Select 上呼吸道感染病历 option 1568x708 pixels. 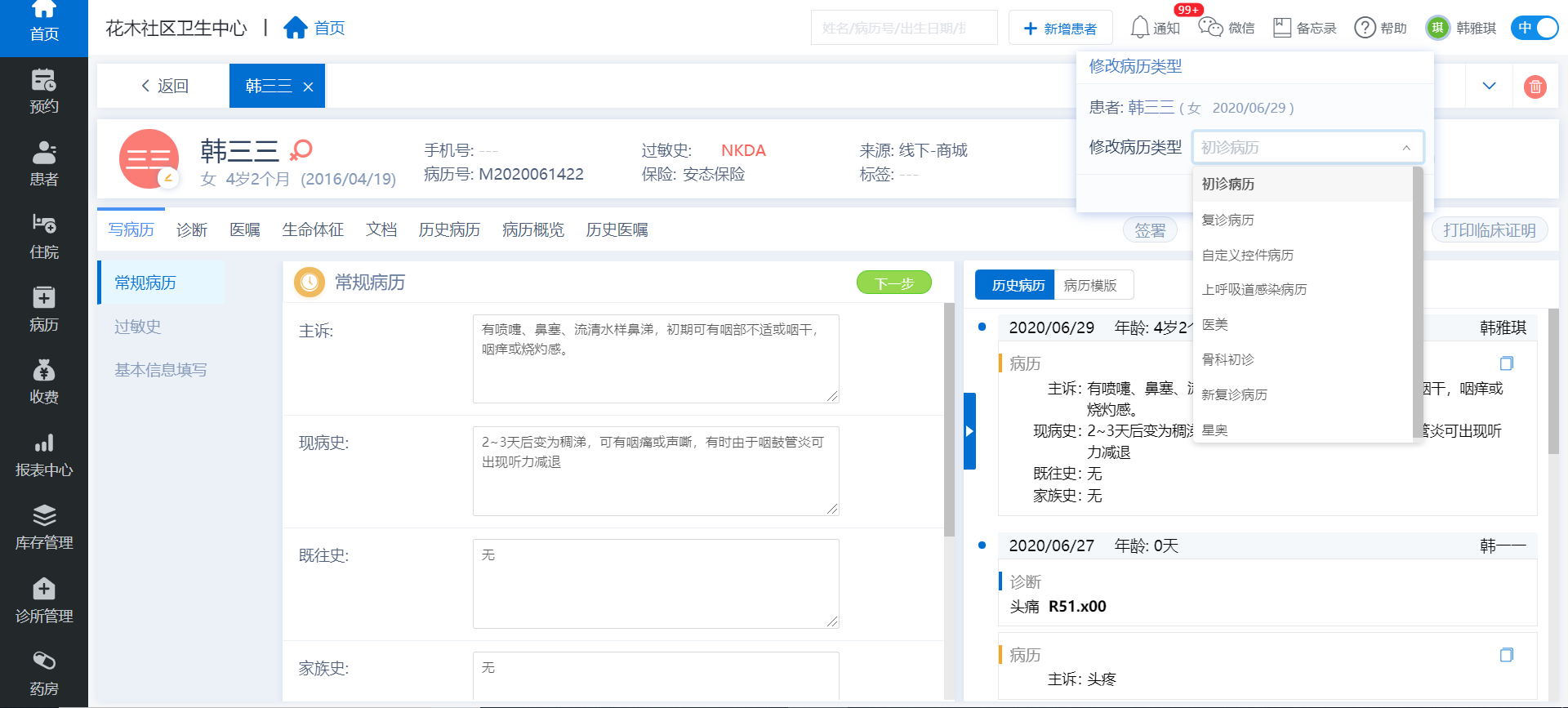1303,289
